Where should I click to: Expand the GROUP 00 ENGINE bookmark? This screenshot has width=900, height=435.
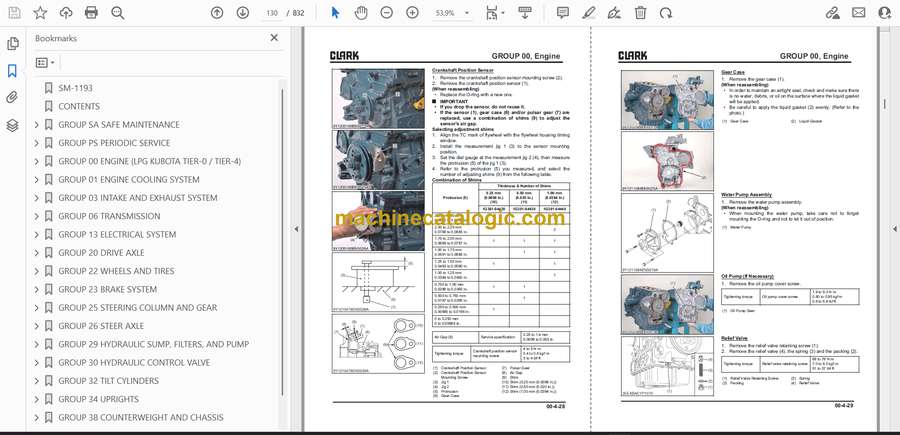(36, 161)
